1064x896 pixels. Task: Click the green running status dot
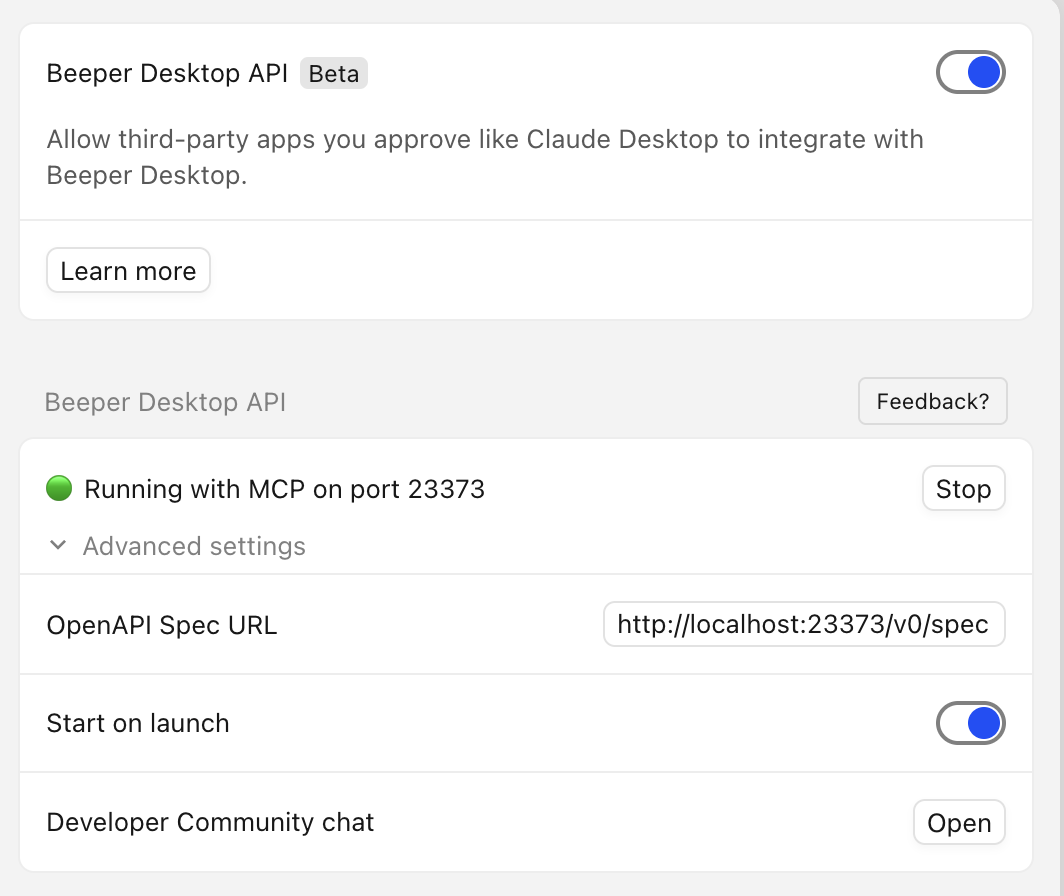[x=60, y=489]
